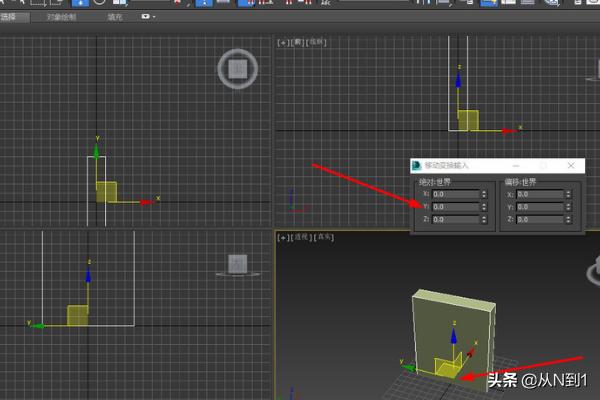Open the [前] view label menu

click(297, 42)
